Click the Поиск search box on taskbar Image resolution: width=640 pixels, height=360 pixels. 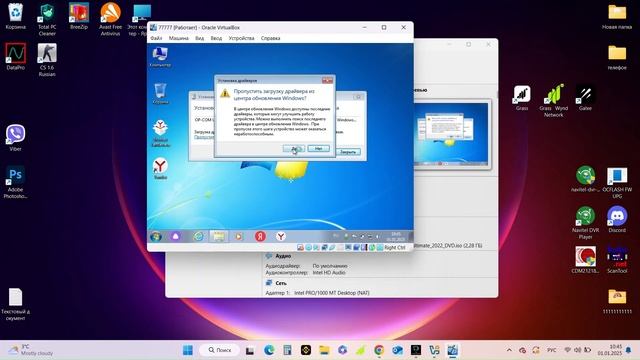pos(220,350)
